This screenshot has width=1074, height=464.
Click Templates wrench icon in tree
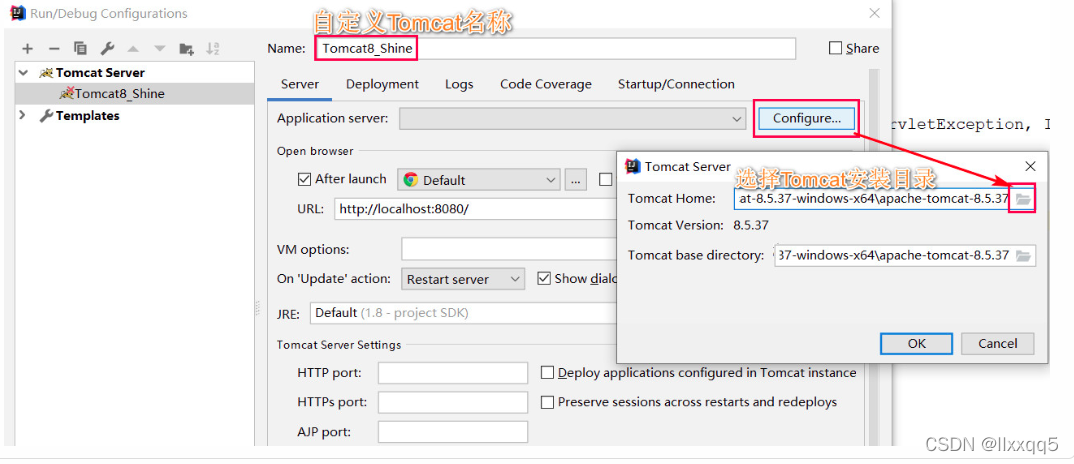click(x=46, y=116)
